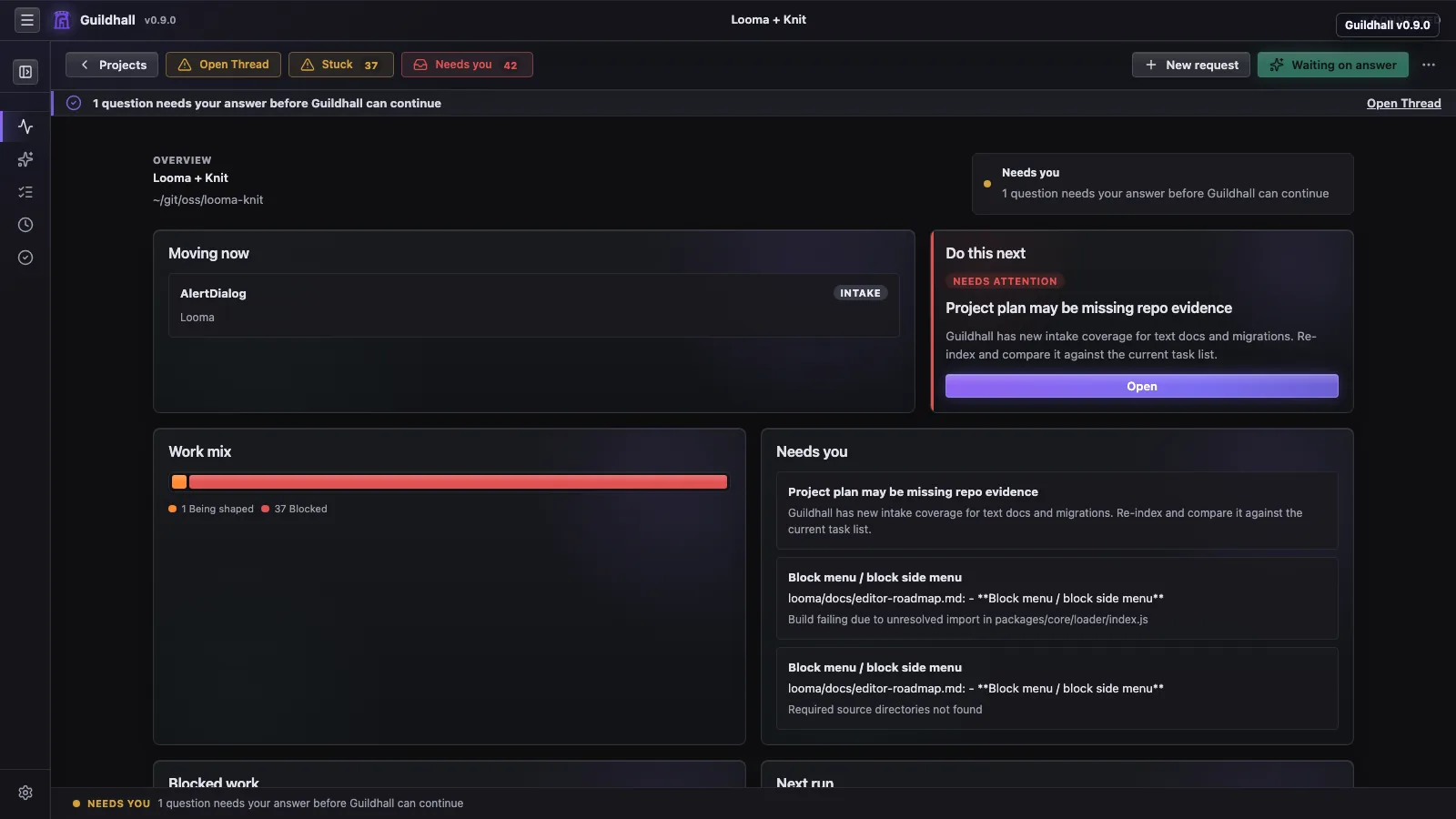Open the three-dot more options menu
Image resolution: width=1456 pixels, height=819 pixels.
[x=1429, y=65]
